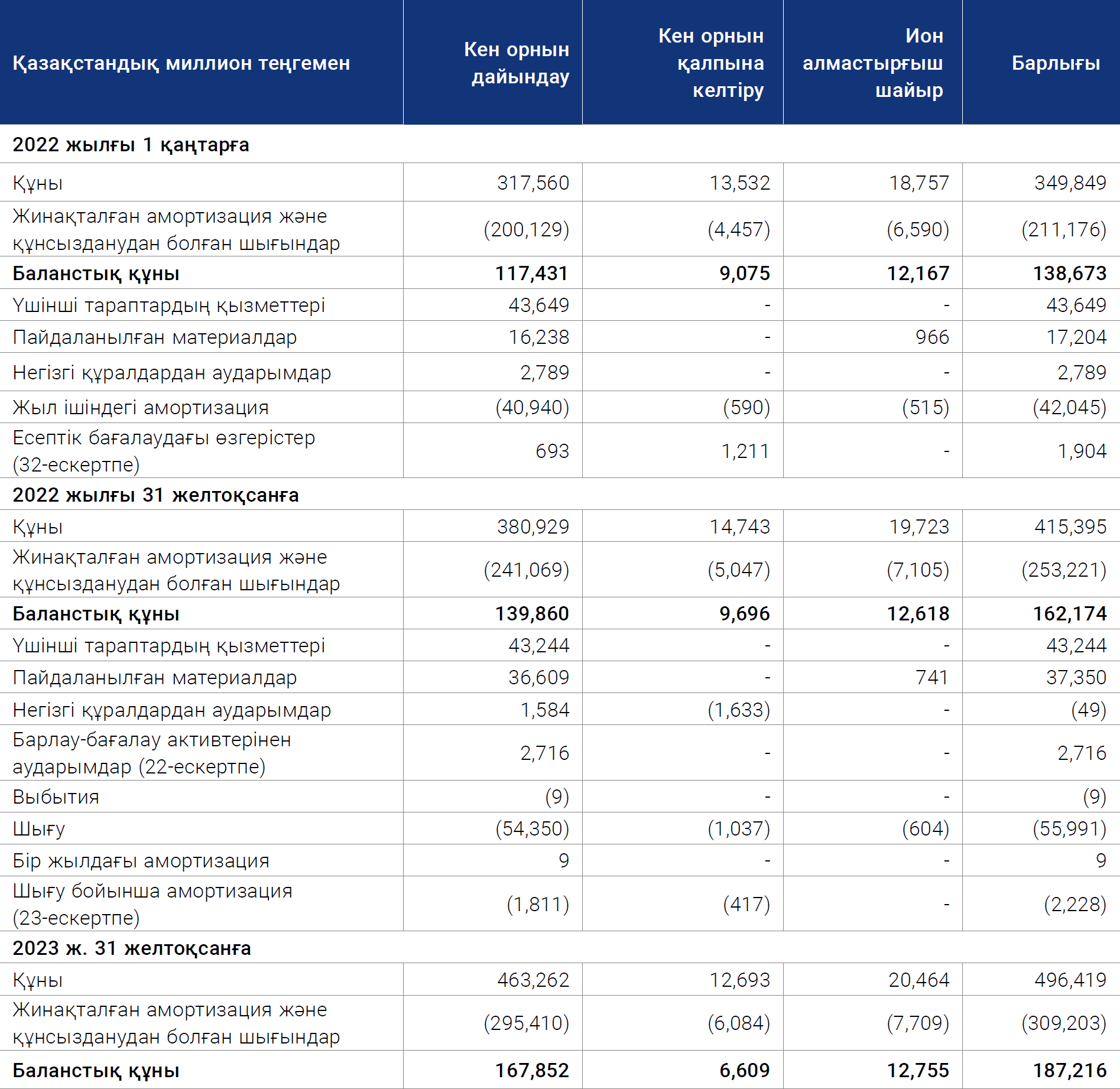Click the total 37,350
This screenshot has height=1089, width=1120.
pyautogui.click(x=1076, y=677)
